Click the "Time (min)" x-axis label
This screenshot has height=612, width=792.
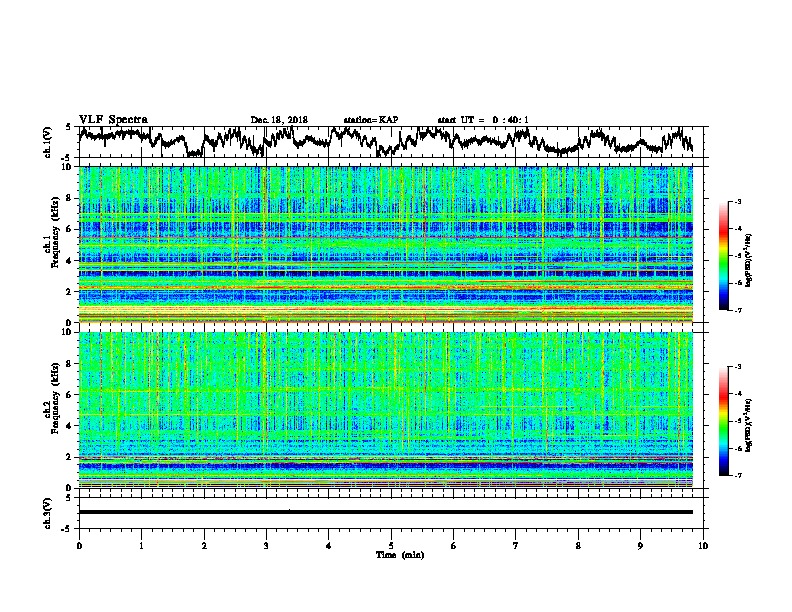[400, 555]
